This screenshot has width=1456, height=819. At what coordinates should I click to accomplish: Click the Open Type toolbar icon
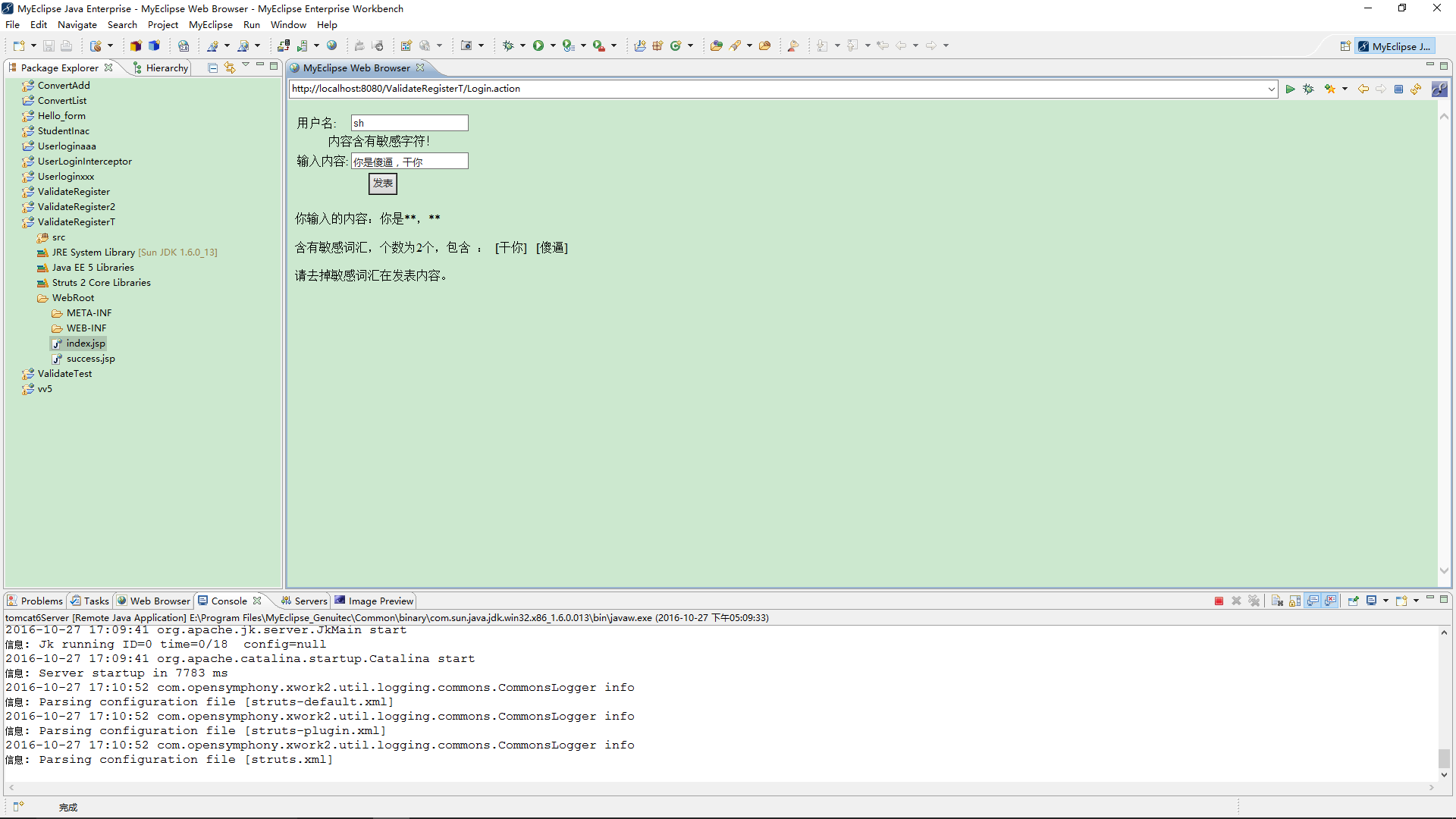pos(716,46)
